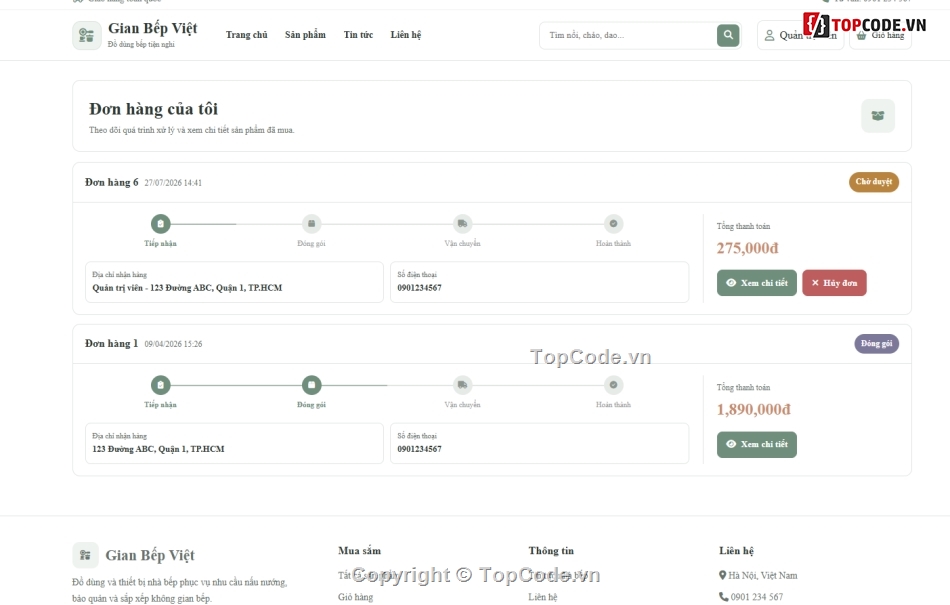Screen dimensions: 950x605
Task: Click phone number 0901234567 in Đơn hàng 1
Action: coord(419,449)
